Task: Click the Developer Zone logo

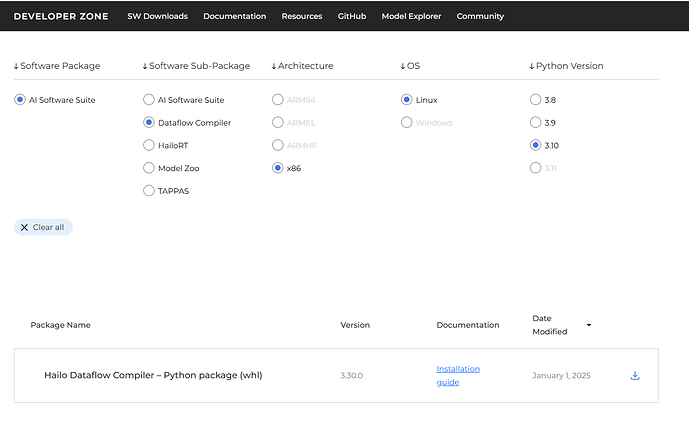Action: point(61,16)
